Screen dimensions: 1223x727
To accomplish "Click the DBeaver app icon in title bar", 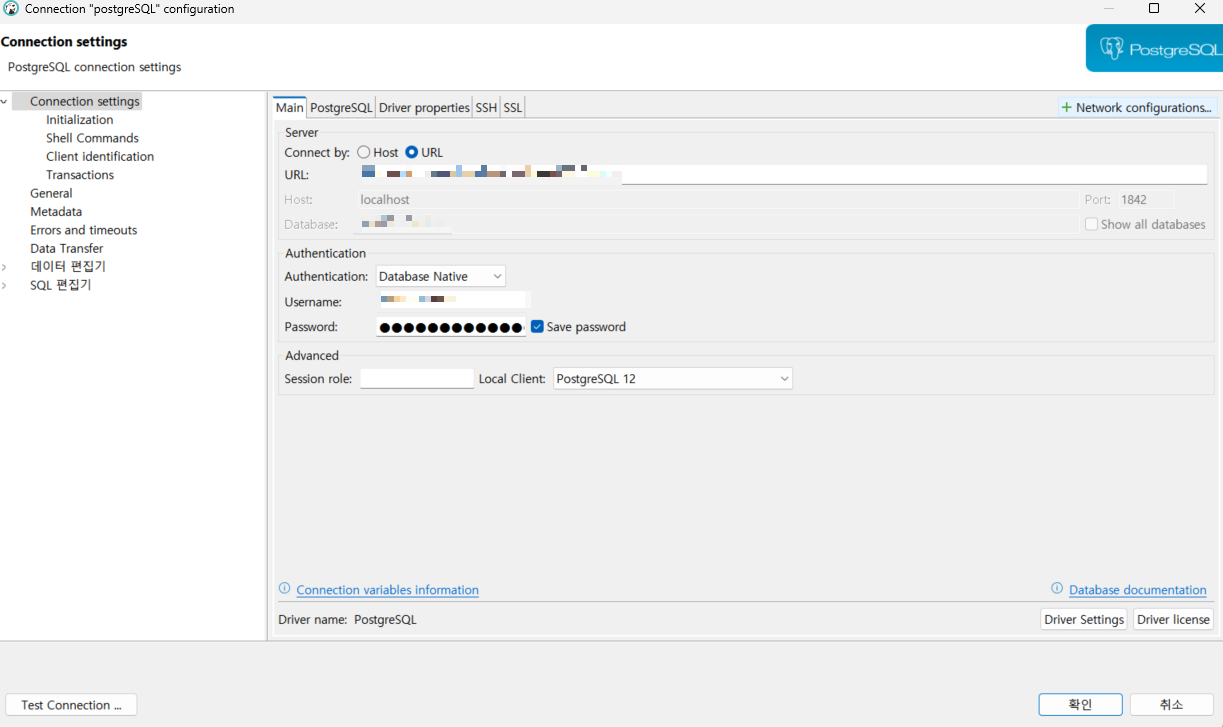I will (x=11, y=9).
